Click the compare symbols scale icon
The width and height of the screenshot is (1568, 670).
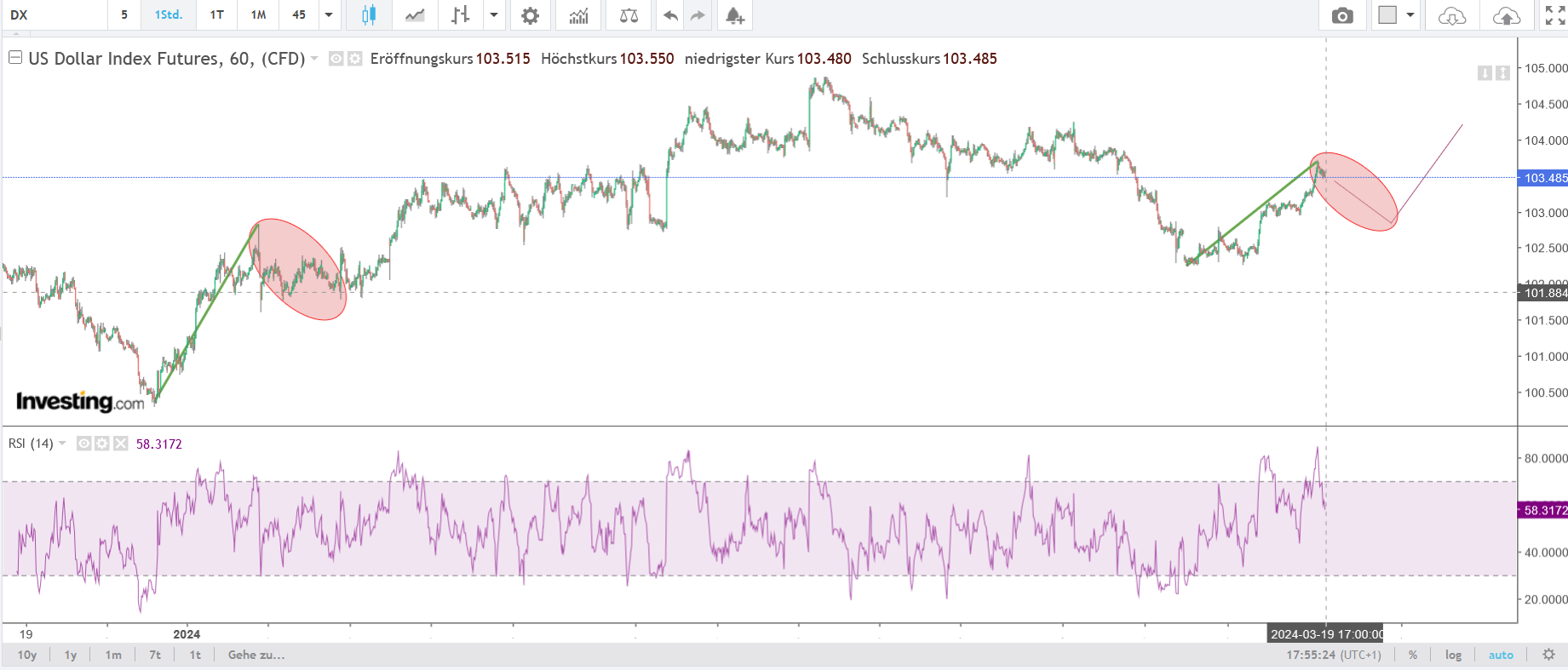(629, 15)
